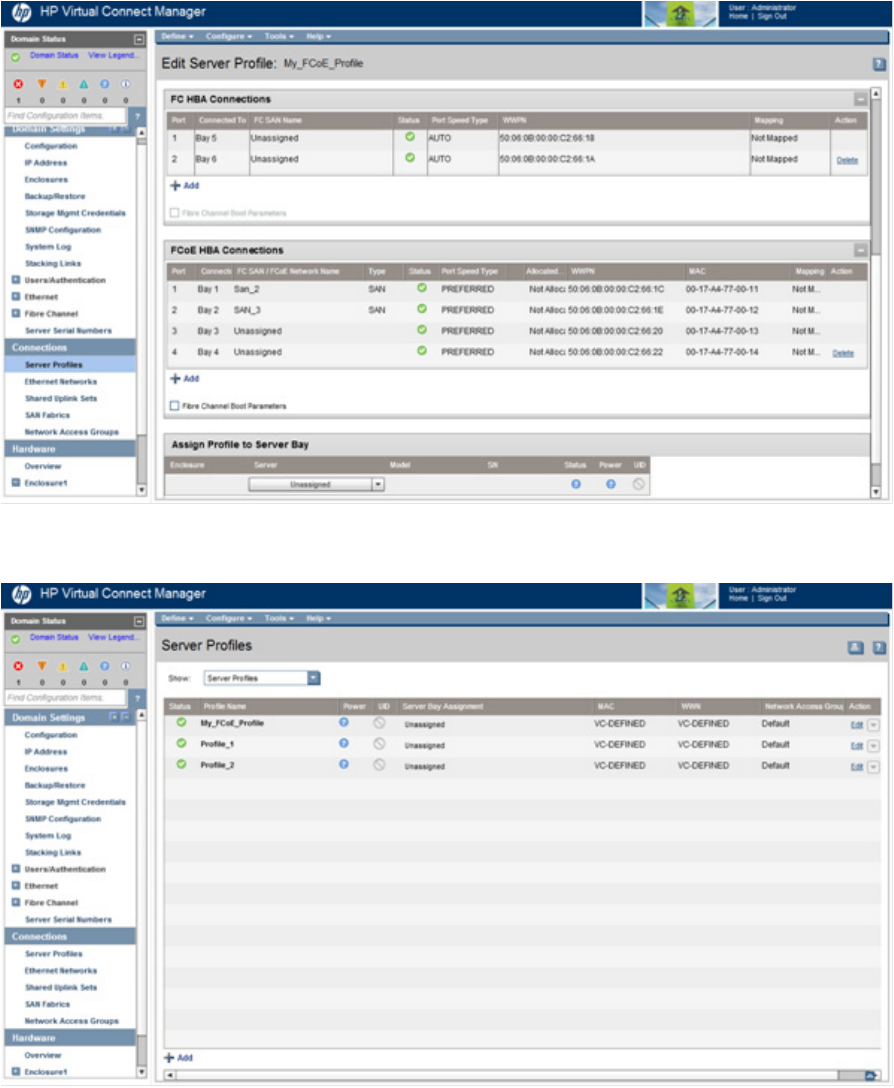Expand Users/Authentication on Server Profiles page
Viewport: 894px width, 1088px height.
point(16,869)
